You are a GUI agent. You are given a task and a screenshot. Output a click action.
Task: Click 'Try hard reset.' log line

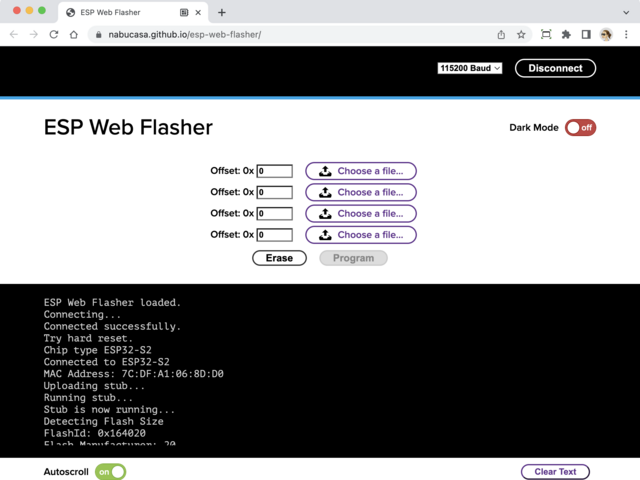(x=88, y=338)
